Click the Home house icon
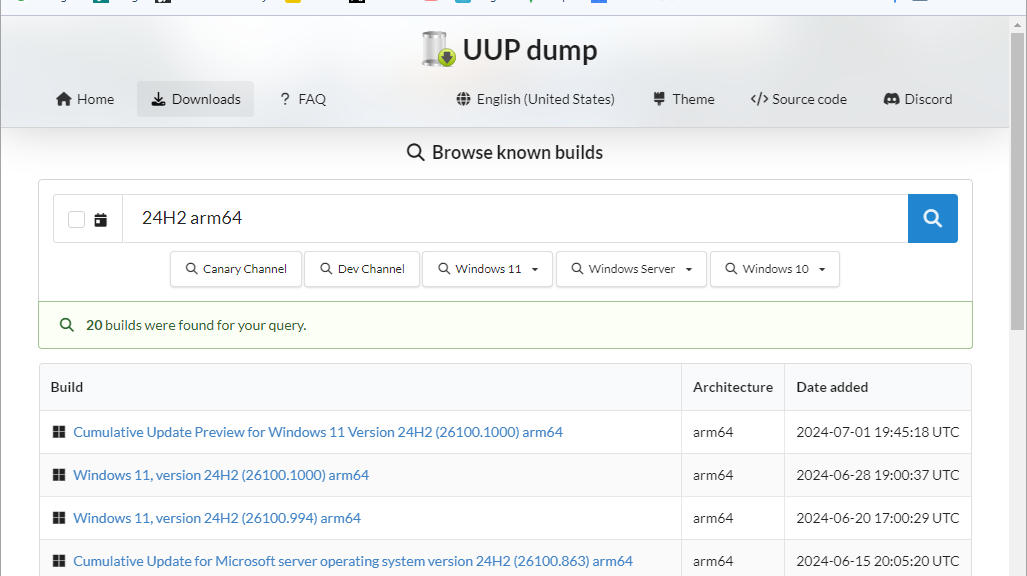 (64, 99)
